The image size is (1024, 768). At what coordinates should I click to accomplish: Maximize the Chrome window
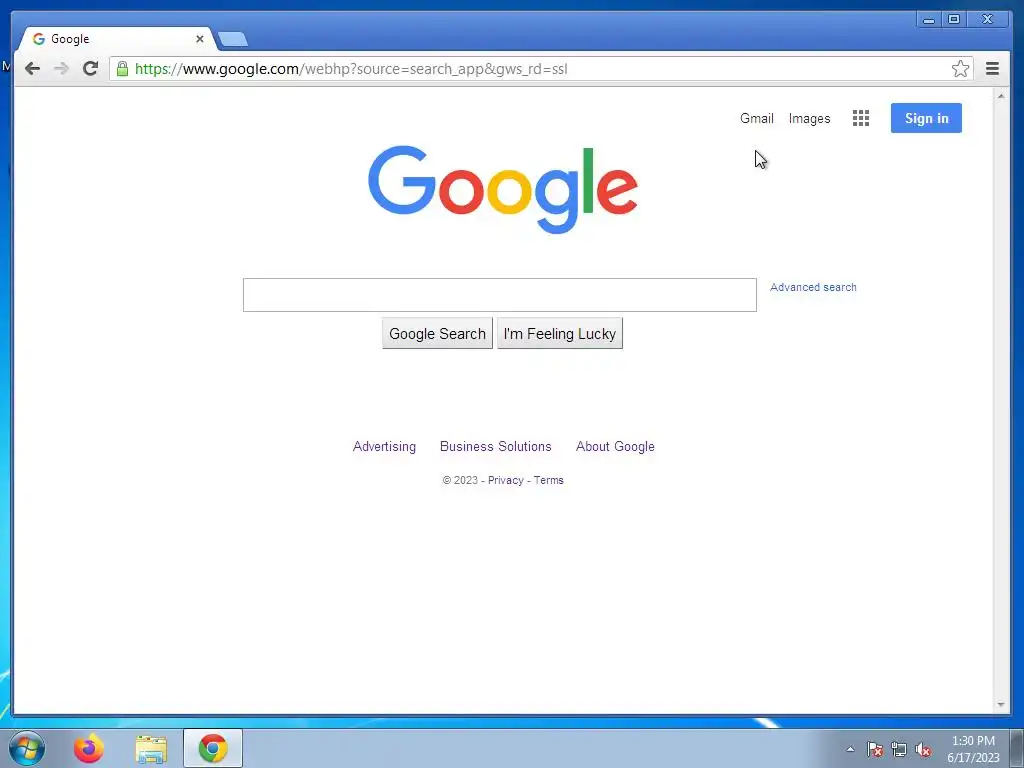pos(954,20)
